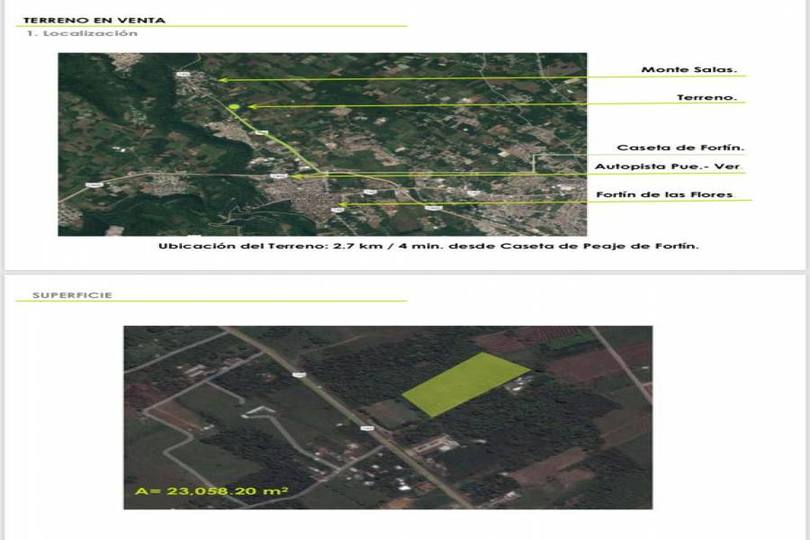Viewport: 810px width, 540px height.
Task: Click the yellow-green highlighted land parcel
Action: click(465, 384)
